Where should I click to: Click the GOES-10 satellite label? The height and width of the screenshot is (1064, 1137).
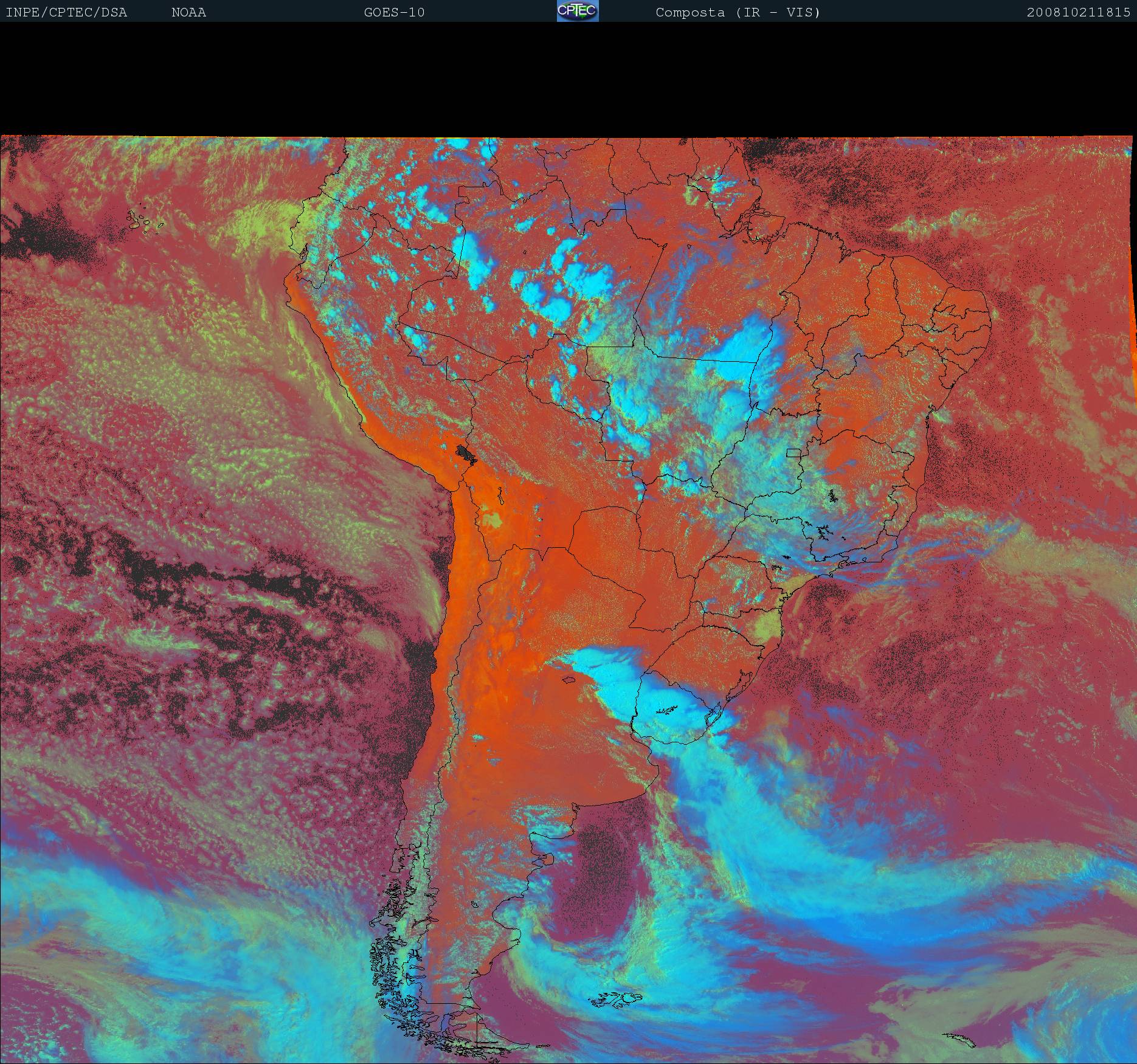(x=394, y=12)
